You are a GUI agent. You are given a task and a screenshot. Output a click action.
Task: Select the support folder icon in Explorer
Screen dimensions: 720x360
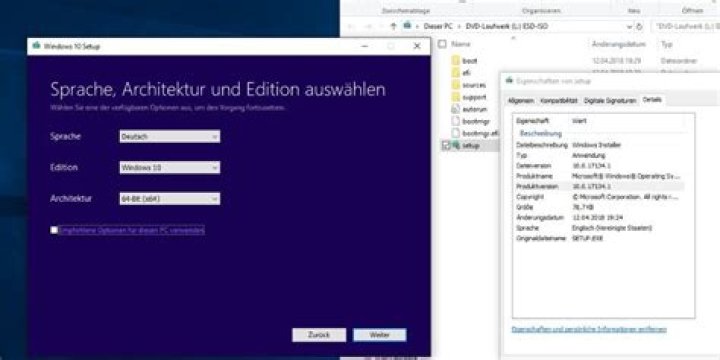point(456,97)
